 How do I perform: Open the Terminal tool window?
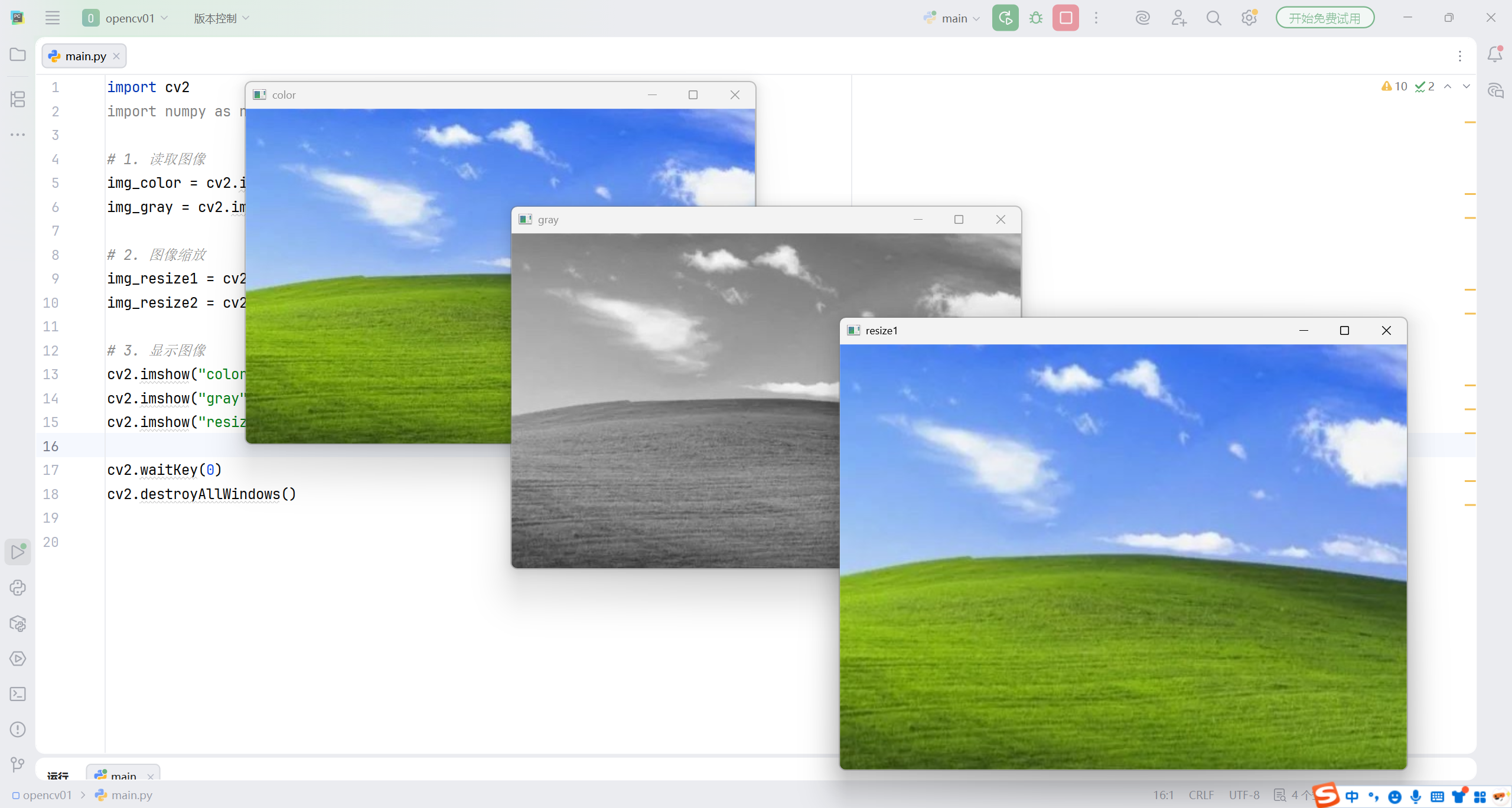pyautogui.click(x=18, y=694)
